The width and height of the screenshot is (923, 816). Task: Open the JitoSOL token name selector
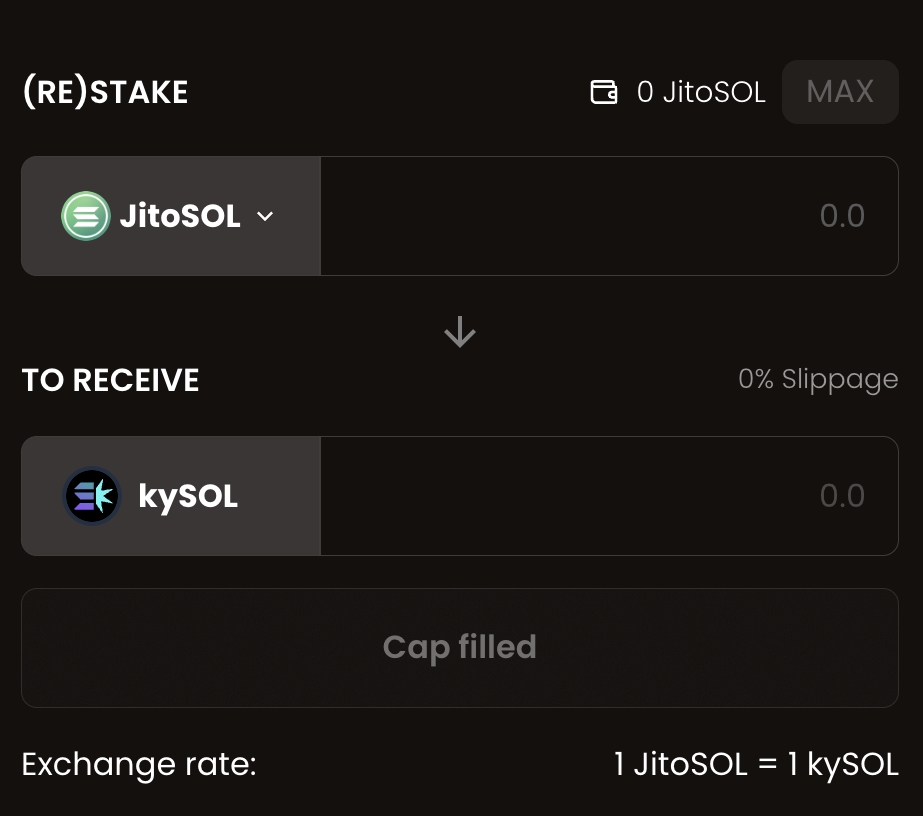tap(180, 216)
